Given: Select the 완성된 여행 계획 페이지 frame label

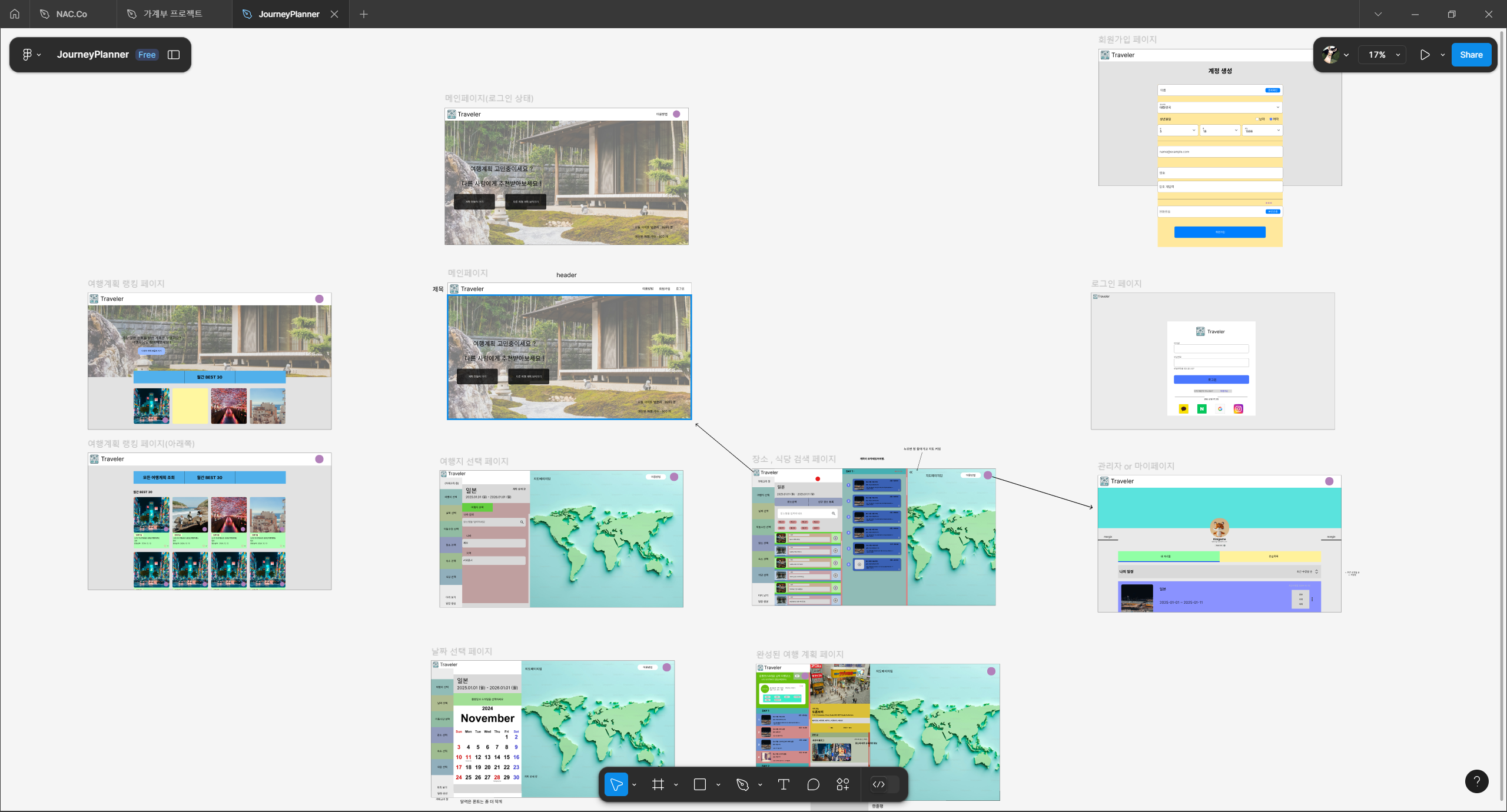Looking at the screenshot, I should 800,654.
